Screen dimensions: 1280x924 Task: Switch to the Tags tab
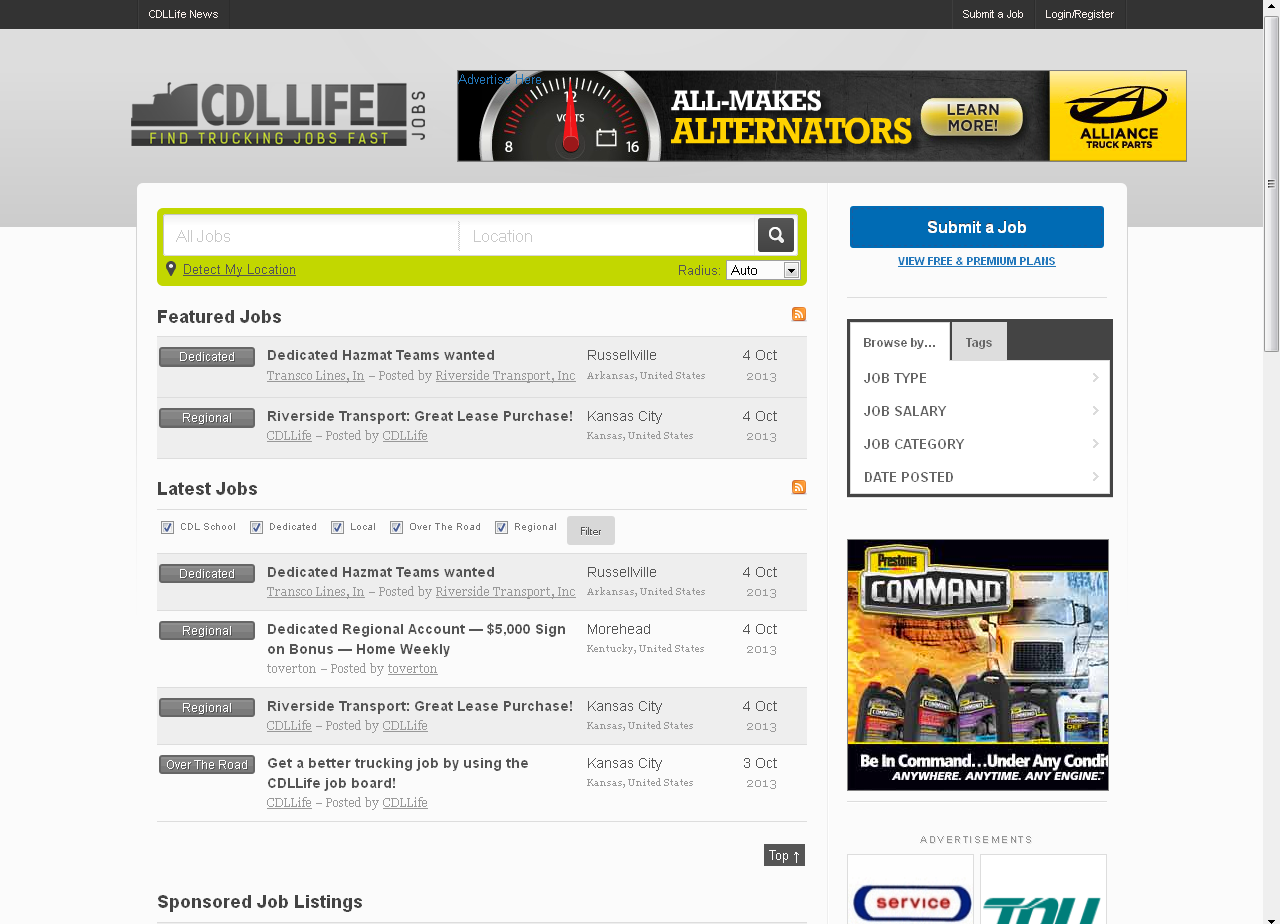click(979, 342)
